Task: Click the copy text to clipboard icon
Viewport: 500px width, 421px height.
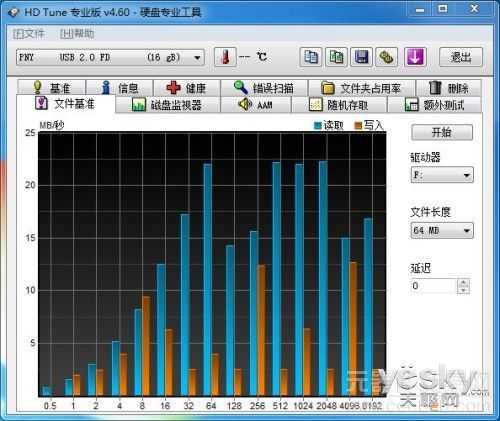Action: click(311, 57)
